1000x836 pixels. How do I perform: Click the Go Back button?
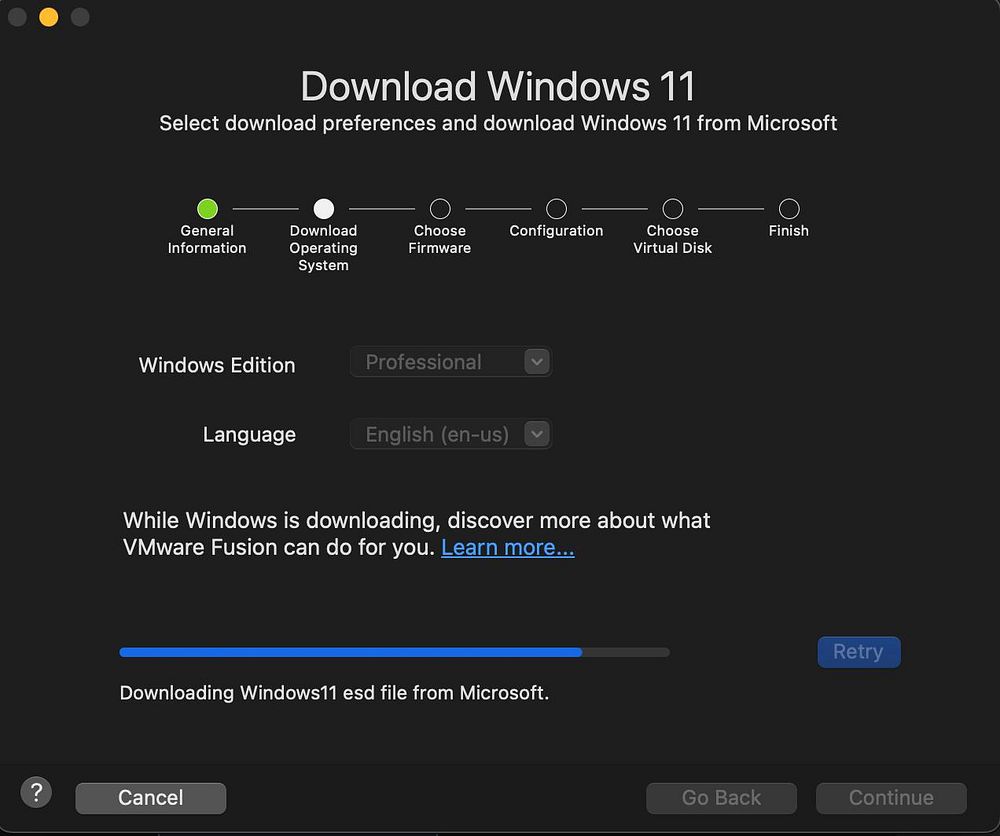(721, 798)
